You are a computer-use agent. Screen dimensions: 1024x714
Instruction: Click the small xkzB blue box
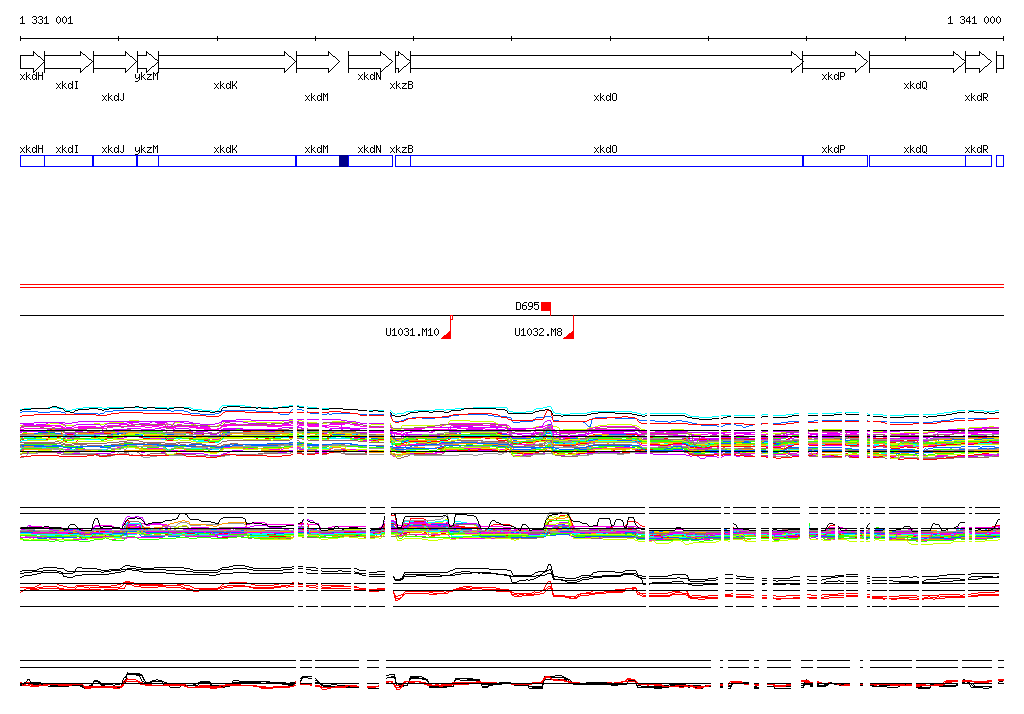[x=403, y=161]
